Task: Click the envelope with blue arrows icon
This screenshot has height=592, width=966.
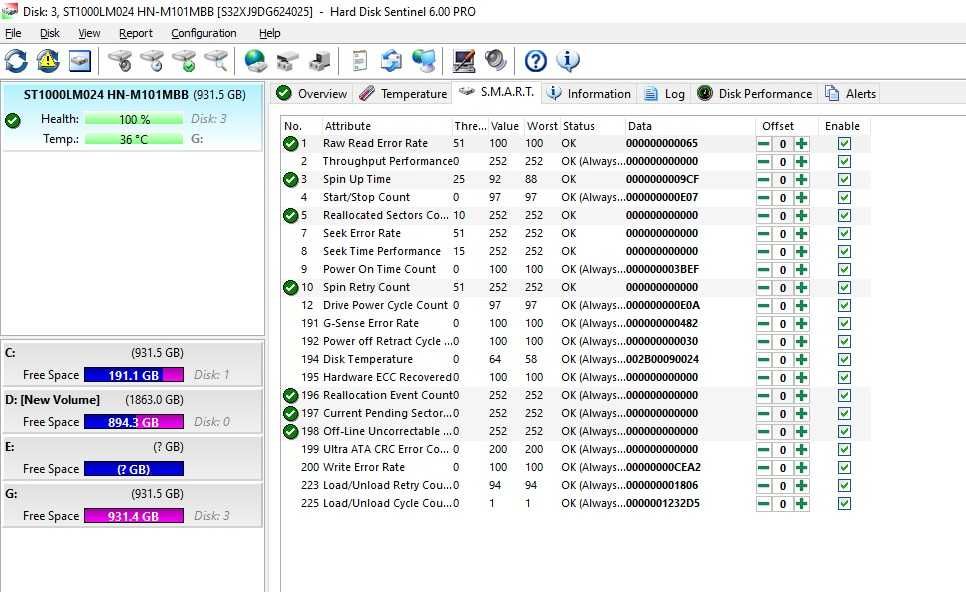Action: (x=391, y=61)
